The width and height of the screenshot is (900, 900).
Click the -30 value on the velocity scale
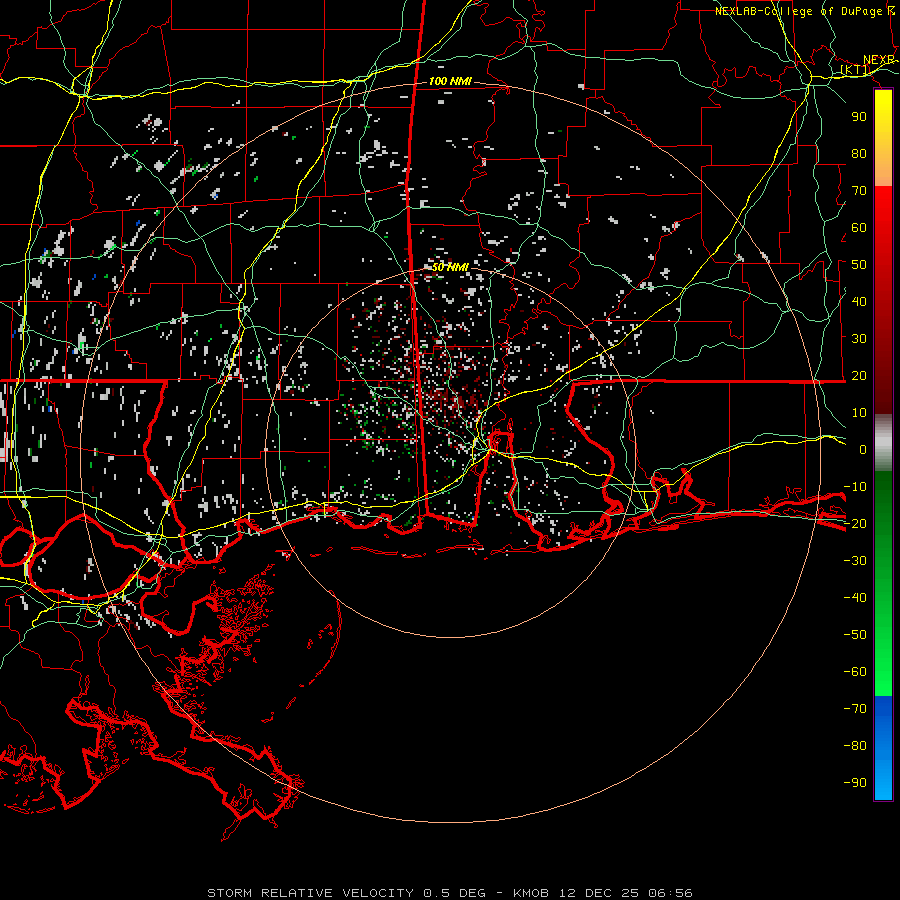[x=855, y=561]
